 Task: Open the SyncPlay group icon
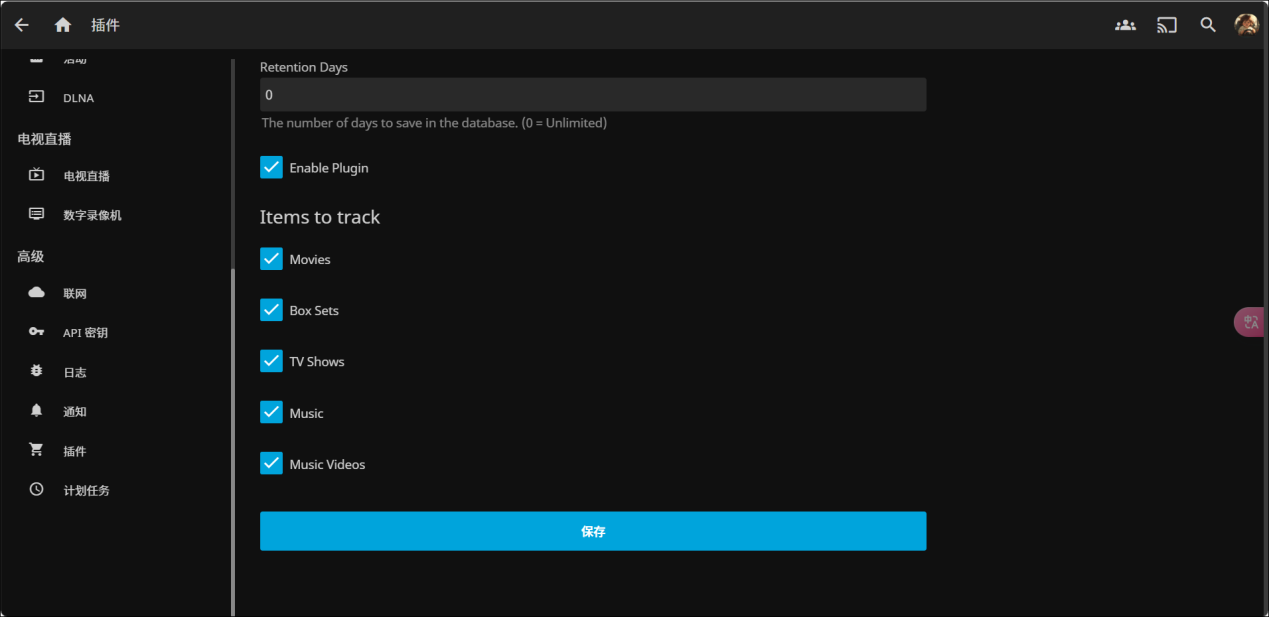click(1125, 25)
